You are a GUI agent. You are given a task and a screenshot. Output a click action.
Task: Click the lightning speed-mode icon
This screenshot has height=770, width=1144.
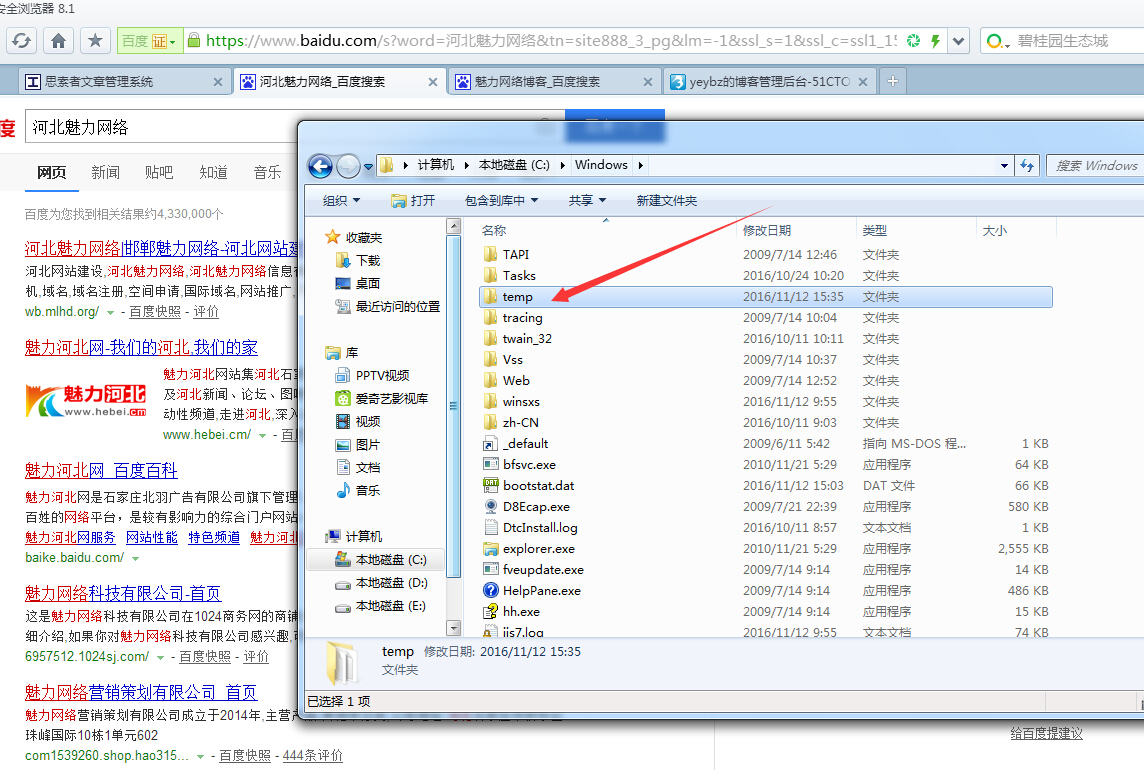935,41
